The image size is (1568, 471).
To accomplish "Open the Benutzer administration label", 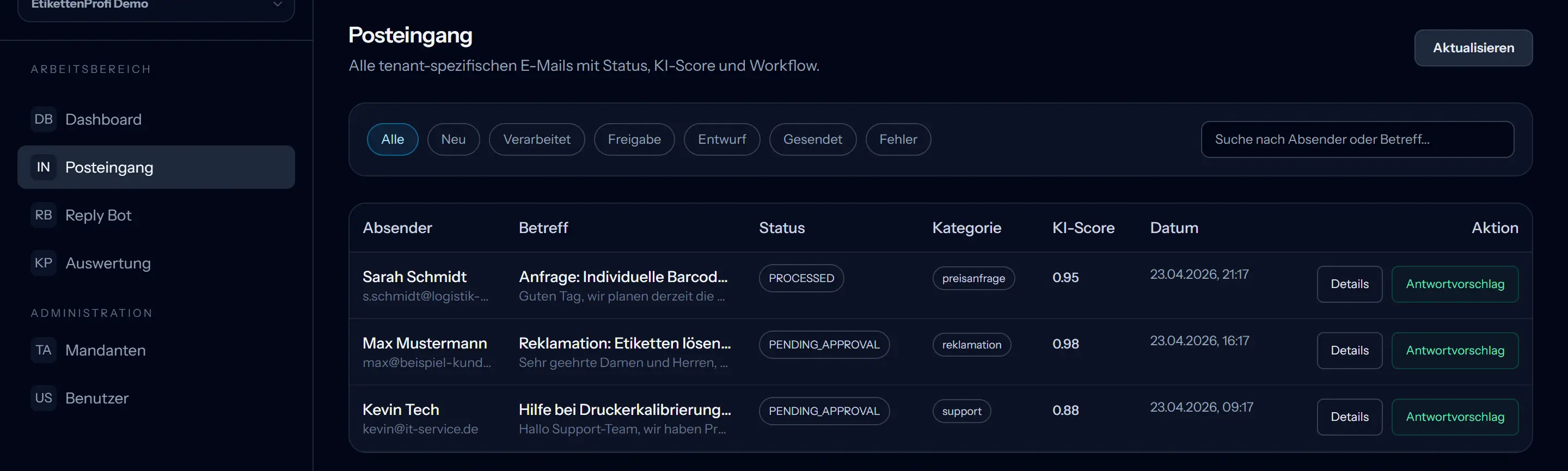I will point(97,399).
